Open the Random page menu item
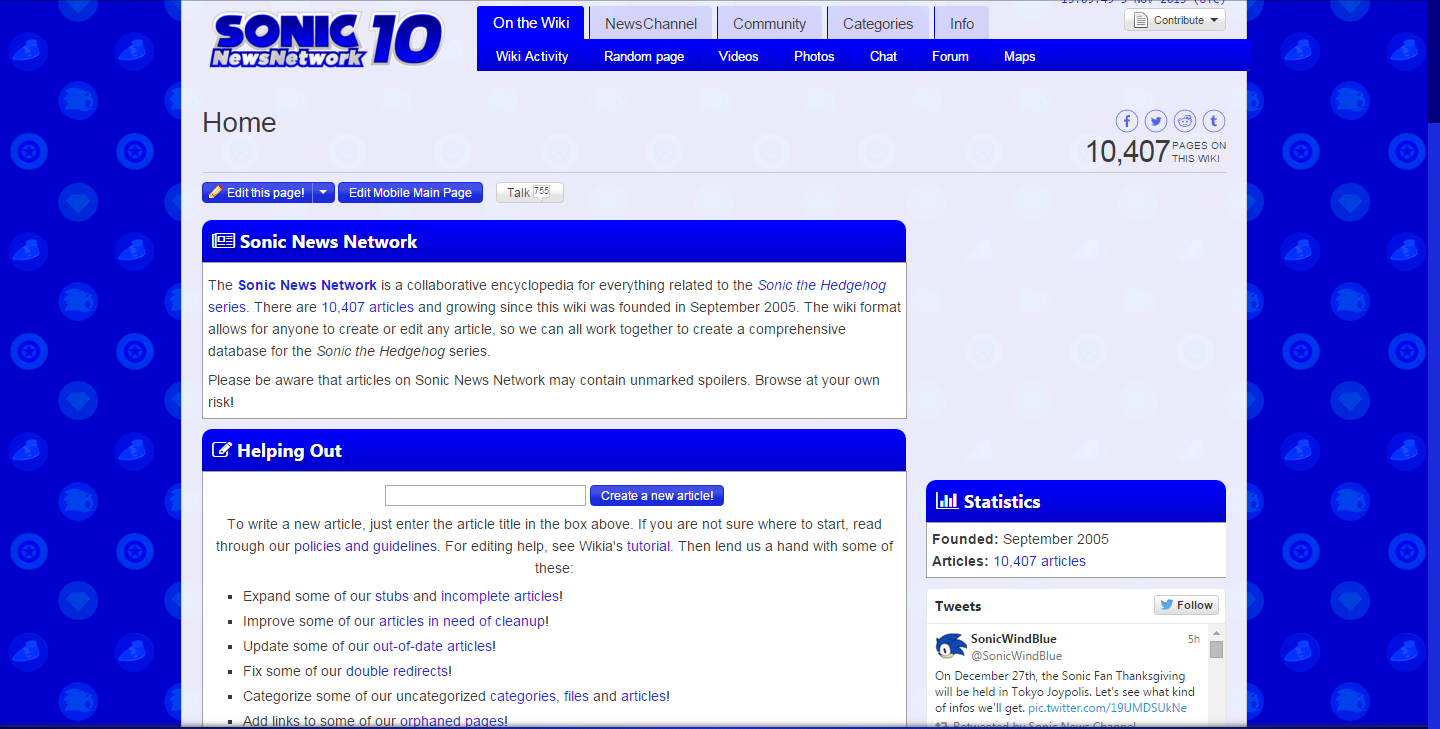Screen dimensions: 1440x729 pyautogui.click(x=644, y=56)
